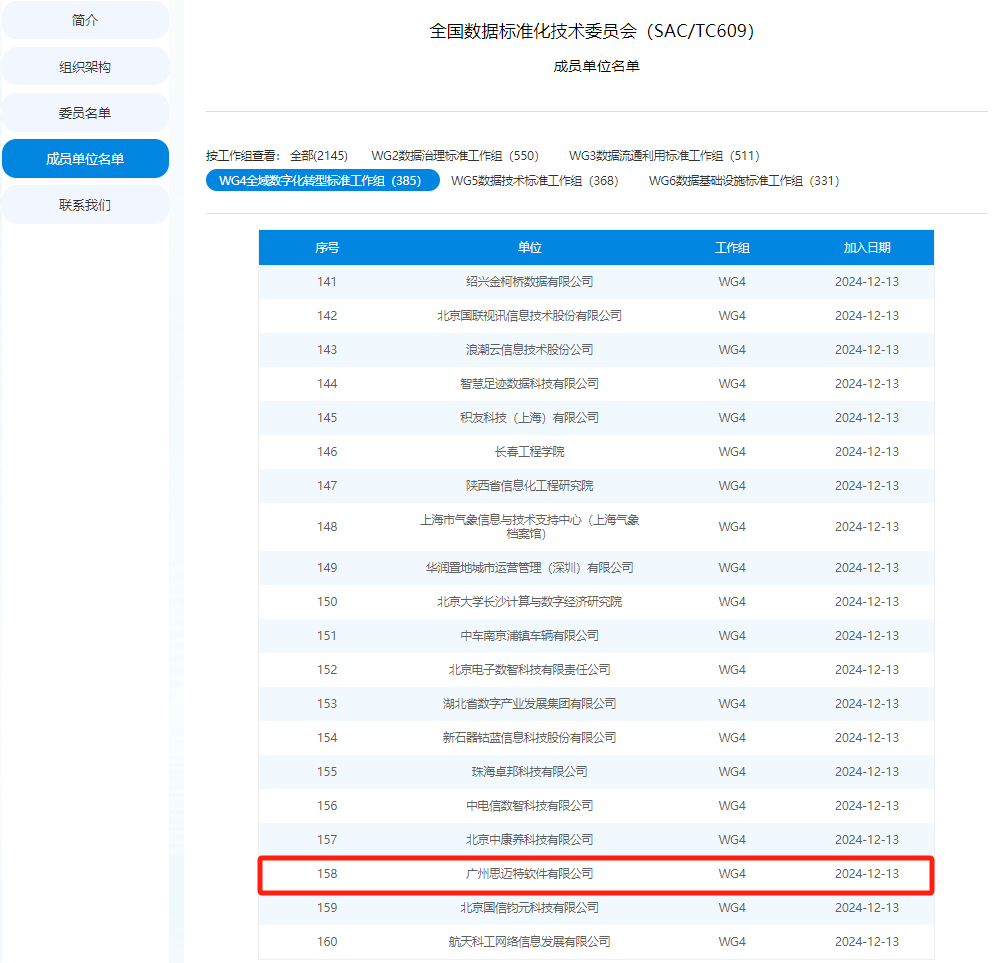Click 广州思迈特软件有限公司 row text
The height and width of the screenshot is (963, 996).
click(530, 873)
